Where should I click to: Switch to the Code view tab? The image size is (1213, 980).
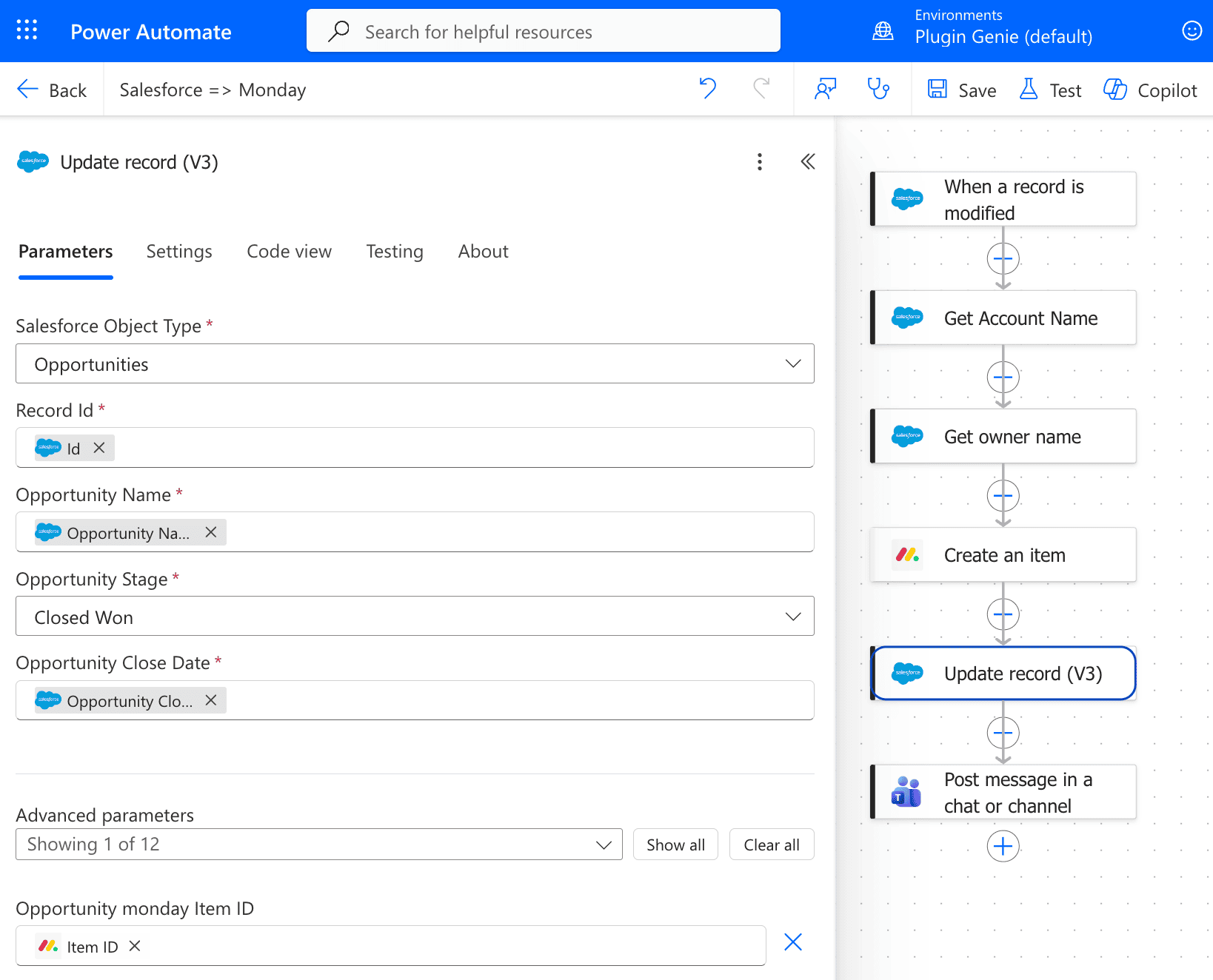click(x=289, y=252)
